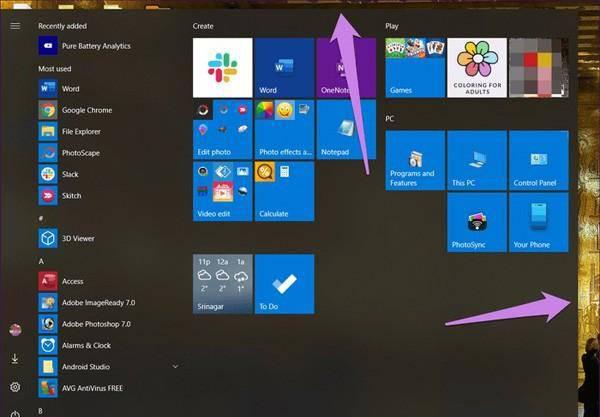The image size is (600, 417).
Task: Launch PhotoScape from the app list
Action: coord(69,153)
